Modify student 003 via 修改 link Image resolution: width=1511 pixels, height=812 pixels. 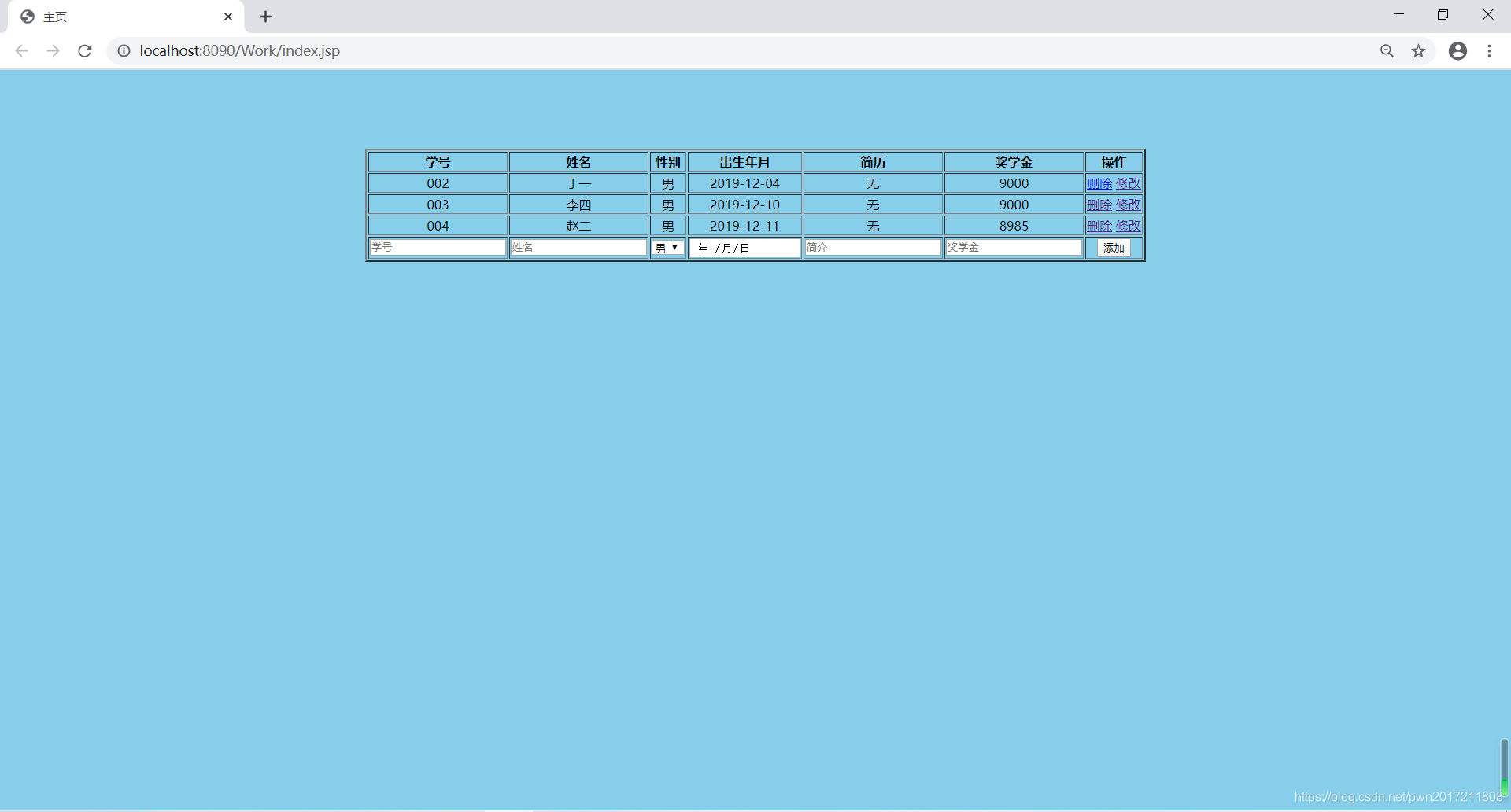tap(1129, 205)
